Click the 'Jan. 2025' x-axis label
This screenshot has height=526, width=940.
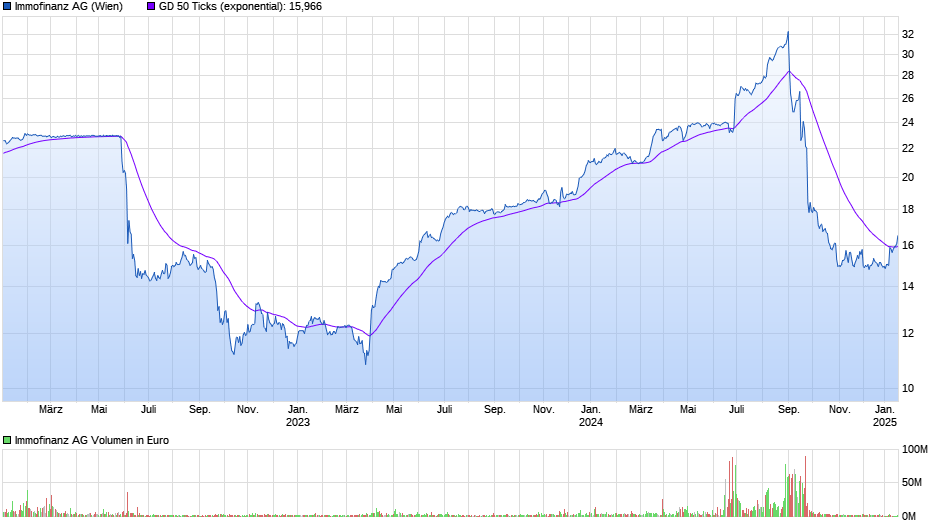coord(885,415)
